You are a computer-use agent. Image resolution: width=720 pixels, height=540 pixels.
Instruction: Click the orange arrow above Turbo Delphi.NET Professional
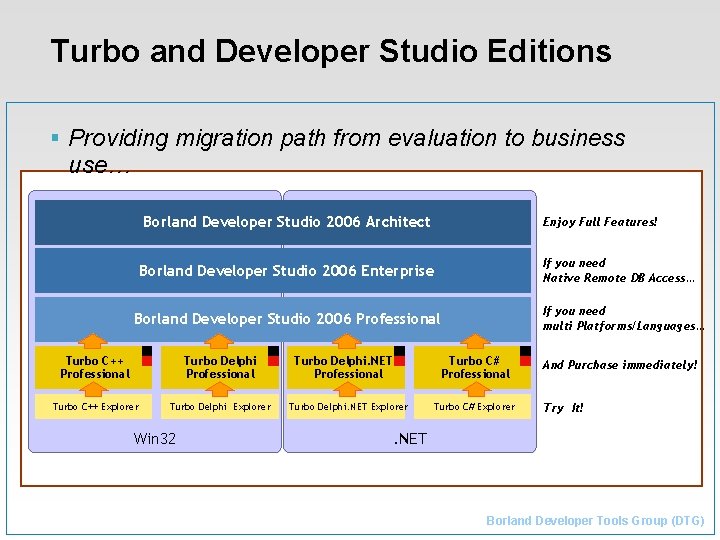[346, 341]
